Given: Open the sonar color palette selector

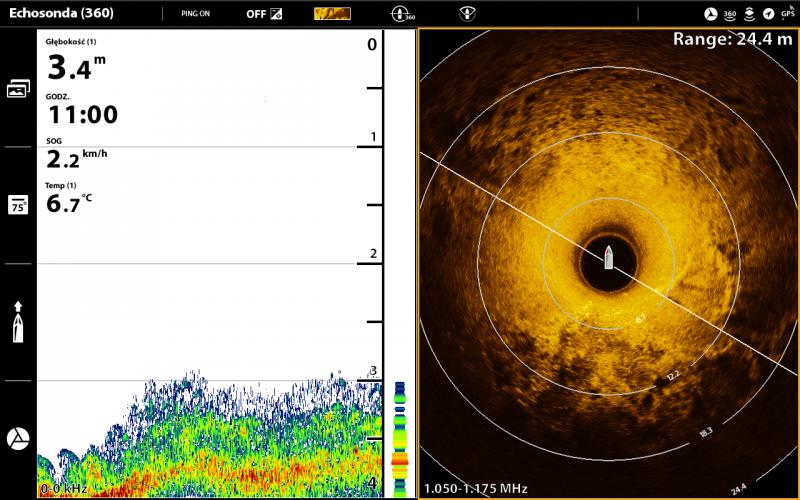Looking at the screenshot, I should point(332,14).
